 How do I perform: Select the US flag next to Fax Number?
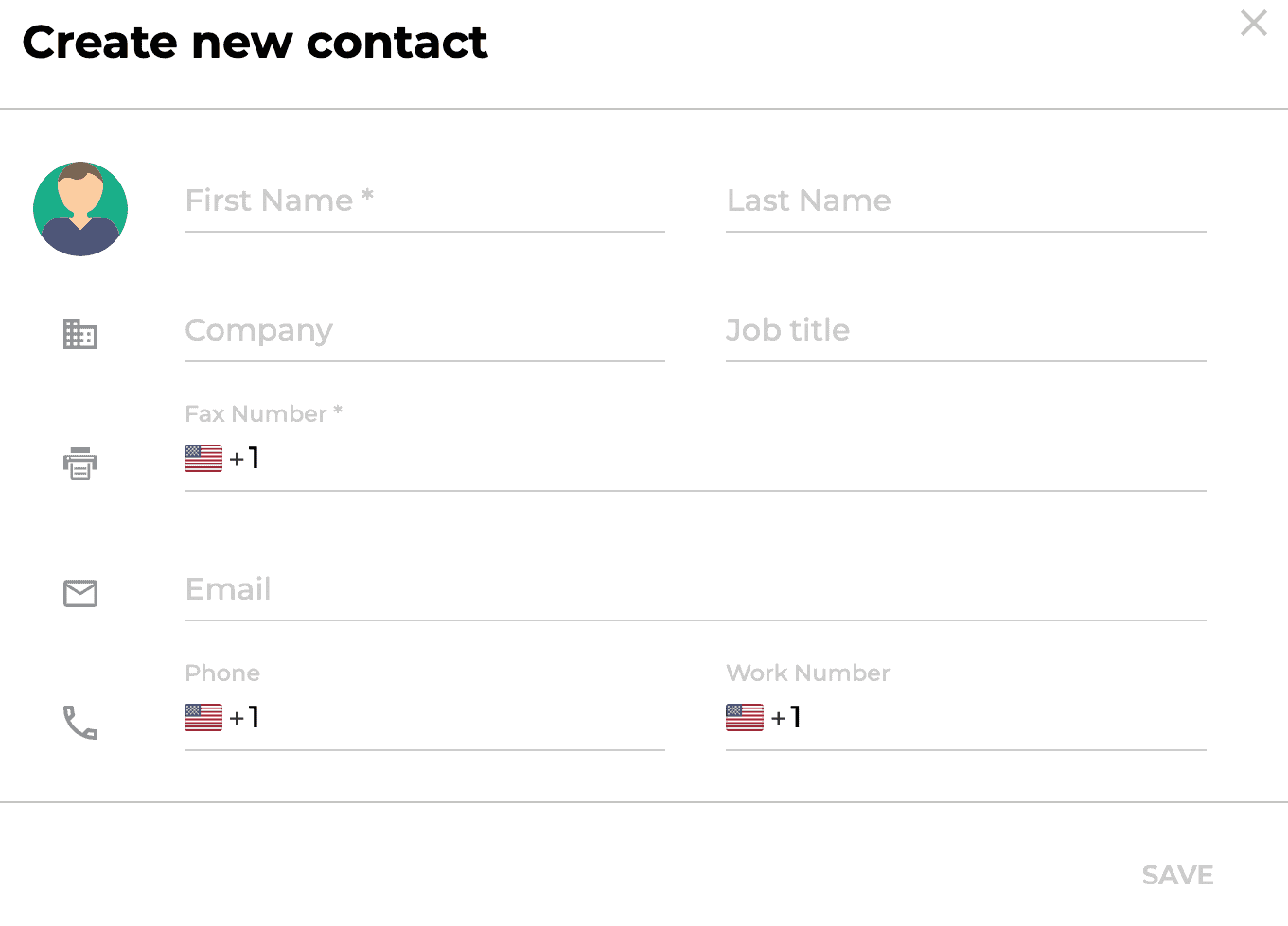tap(203, 458)
